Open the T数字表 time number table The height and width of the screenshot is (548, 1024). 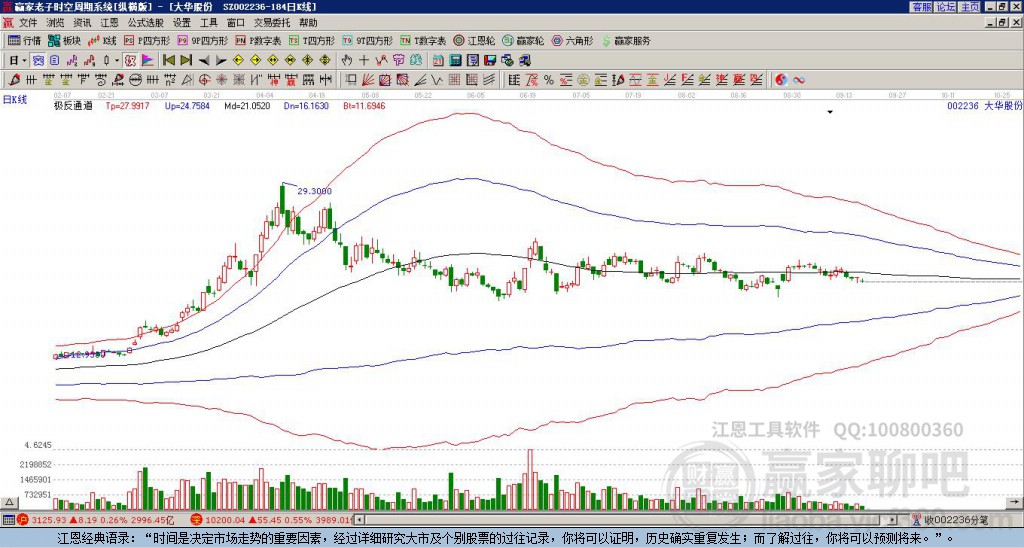[423, 40]
